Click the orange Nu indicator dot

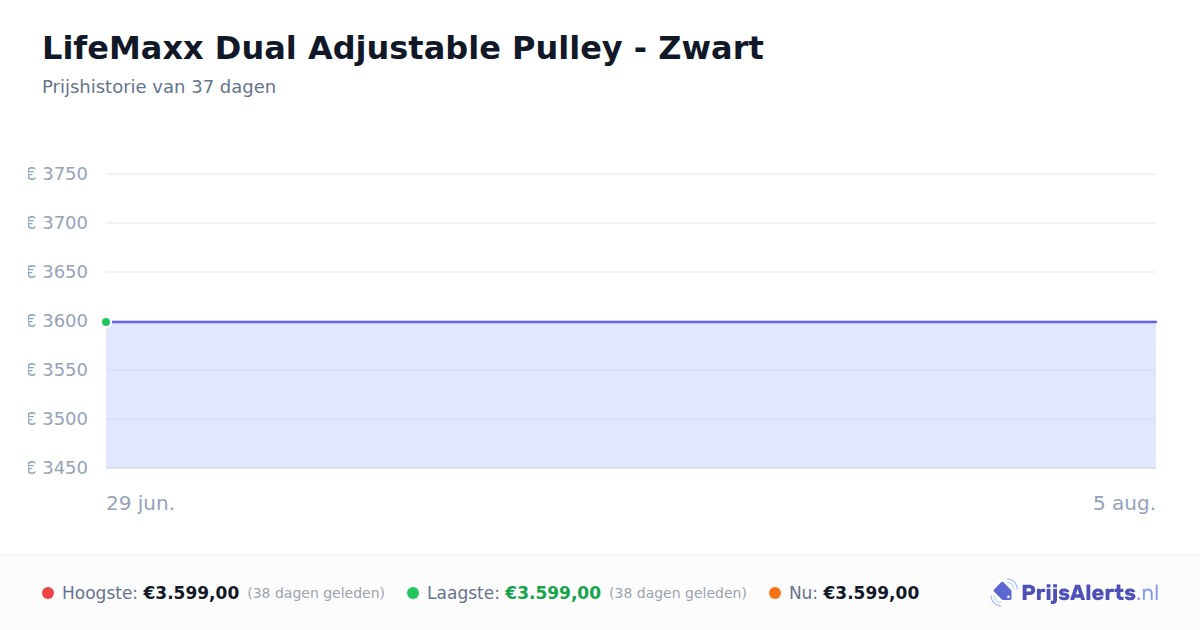(775, 593)
